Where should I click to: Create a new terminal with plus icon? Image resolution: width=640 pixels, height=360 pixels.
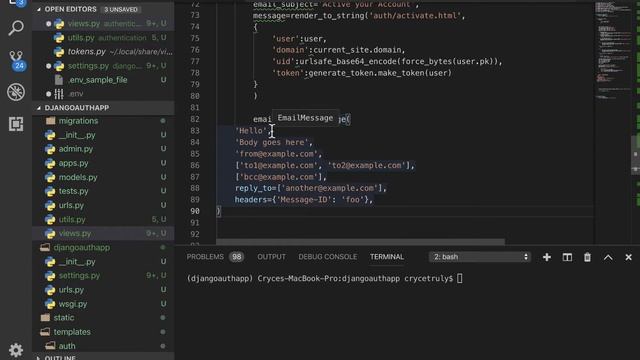tap(547, 257)
